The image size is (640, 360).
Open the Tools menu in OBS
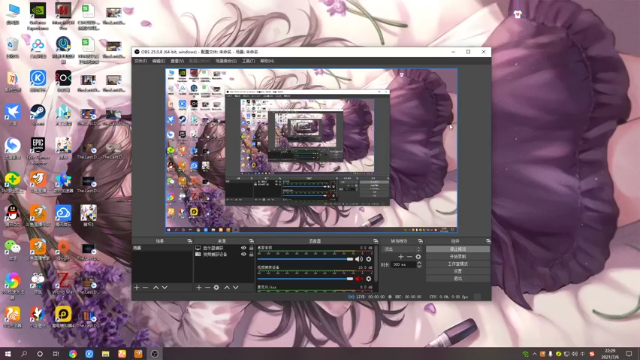[x=248, y=61]
